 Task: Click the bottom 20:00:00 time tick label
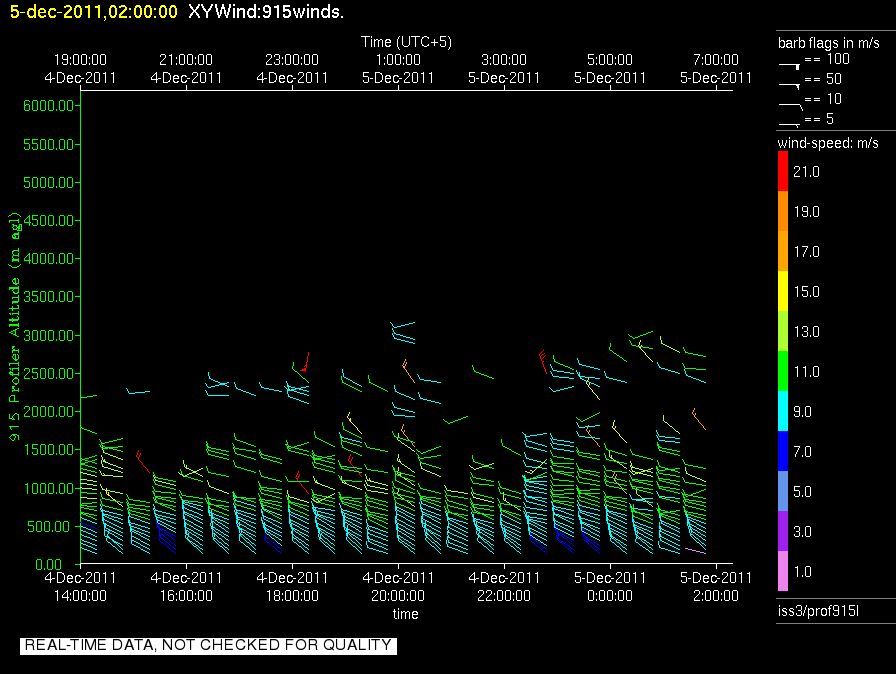[x=398, y=595]
